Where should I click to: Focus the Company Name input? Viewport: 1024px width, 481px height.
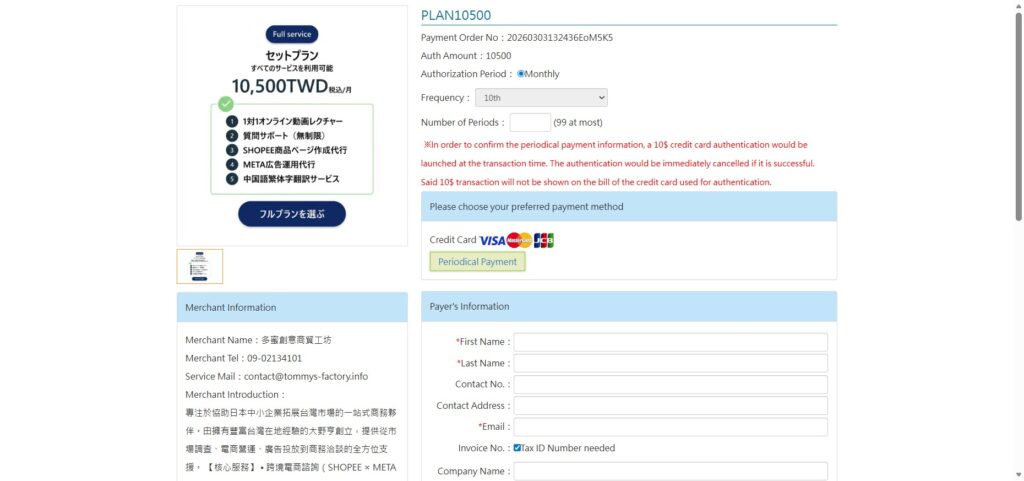pos(670,471)
